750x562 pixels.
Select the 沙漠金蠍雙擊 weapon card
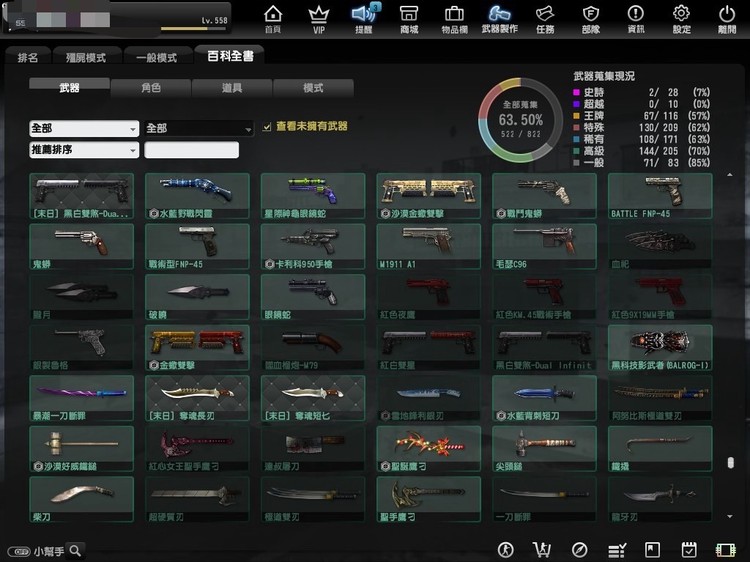(x=429, y=196)
